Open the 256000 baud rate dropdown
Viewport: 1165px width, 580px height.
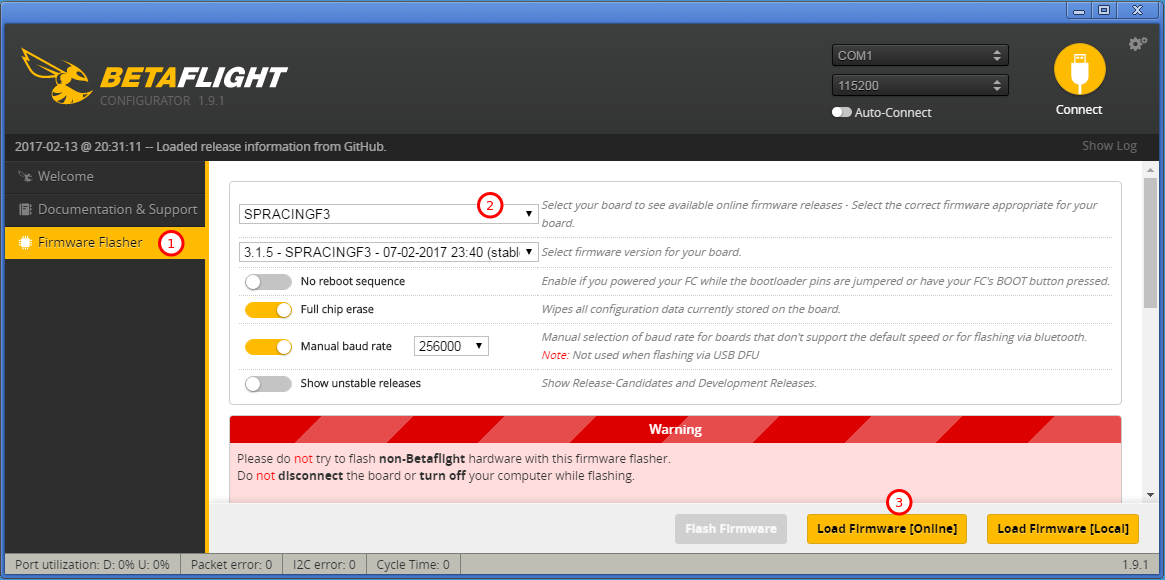click(451, 346)
